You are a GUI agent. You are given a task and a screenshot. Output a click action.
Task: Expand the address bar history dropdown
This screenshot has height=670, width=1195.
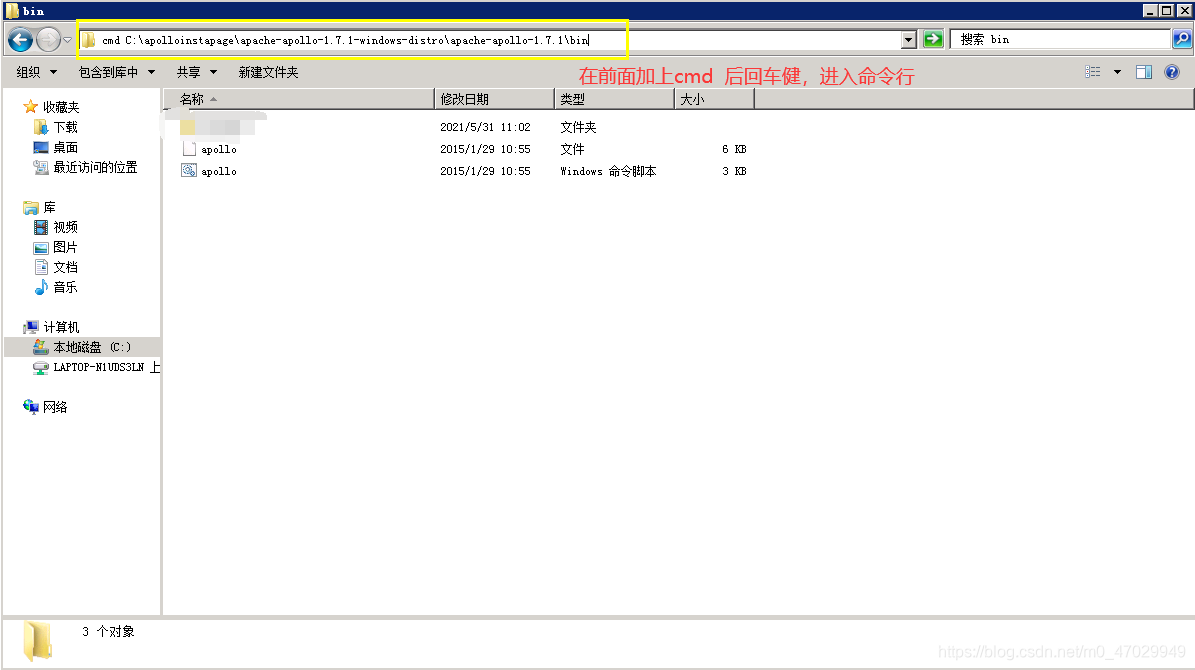click(908, 40)
